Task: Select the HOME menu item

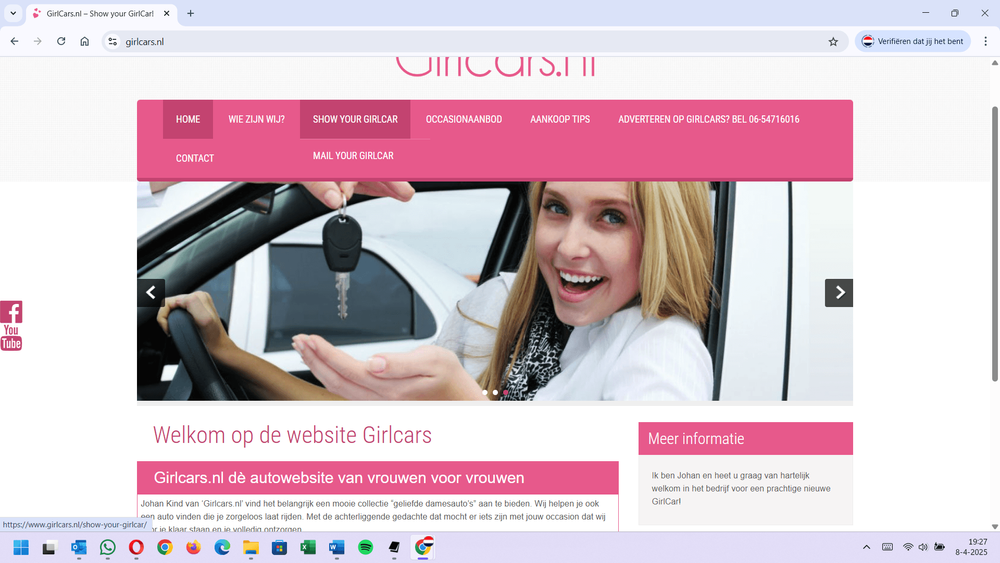Action: pos(188,119)
